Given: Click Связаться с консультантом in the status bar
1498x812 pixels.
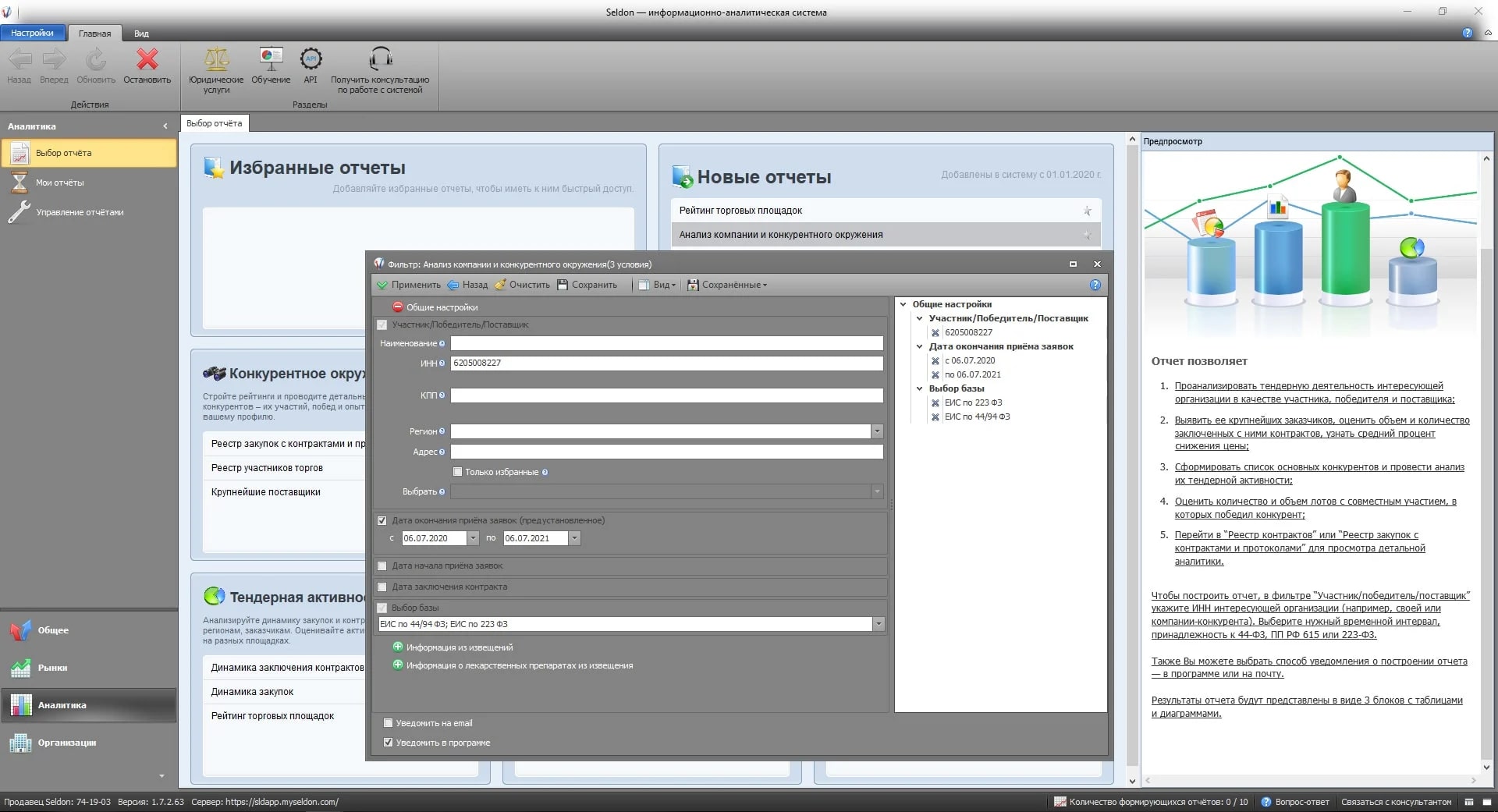Looking at the screenshot, I should tap(1397, 802).
